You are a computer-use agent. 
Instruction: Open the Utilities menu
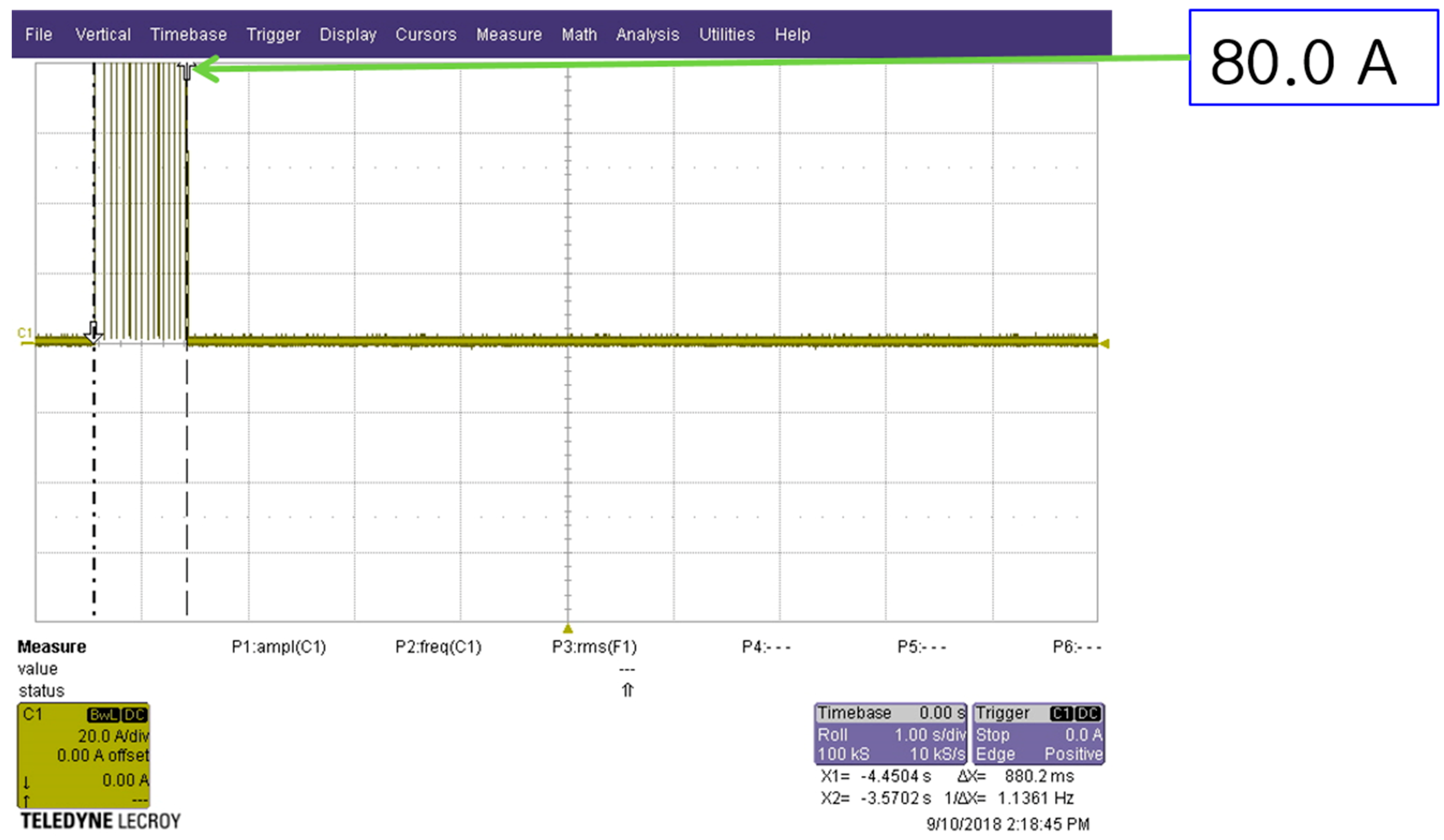727,34
